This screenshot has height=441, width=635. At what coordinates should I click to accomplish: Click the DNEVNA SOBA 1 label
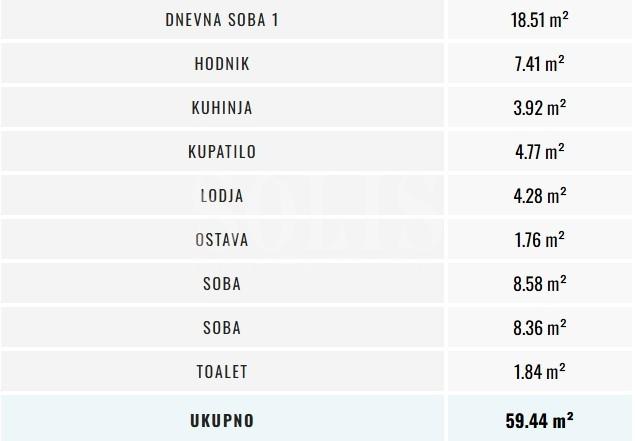coord(221,19)
